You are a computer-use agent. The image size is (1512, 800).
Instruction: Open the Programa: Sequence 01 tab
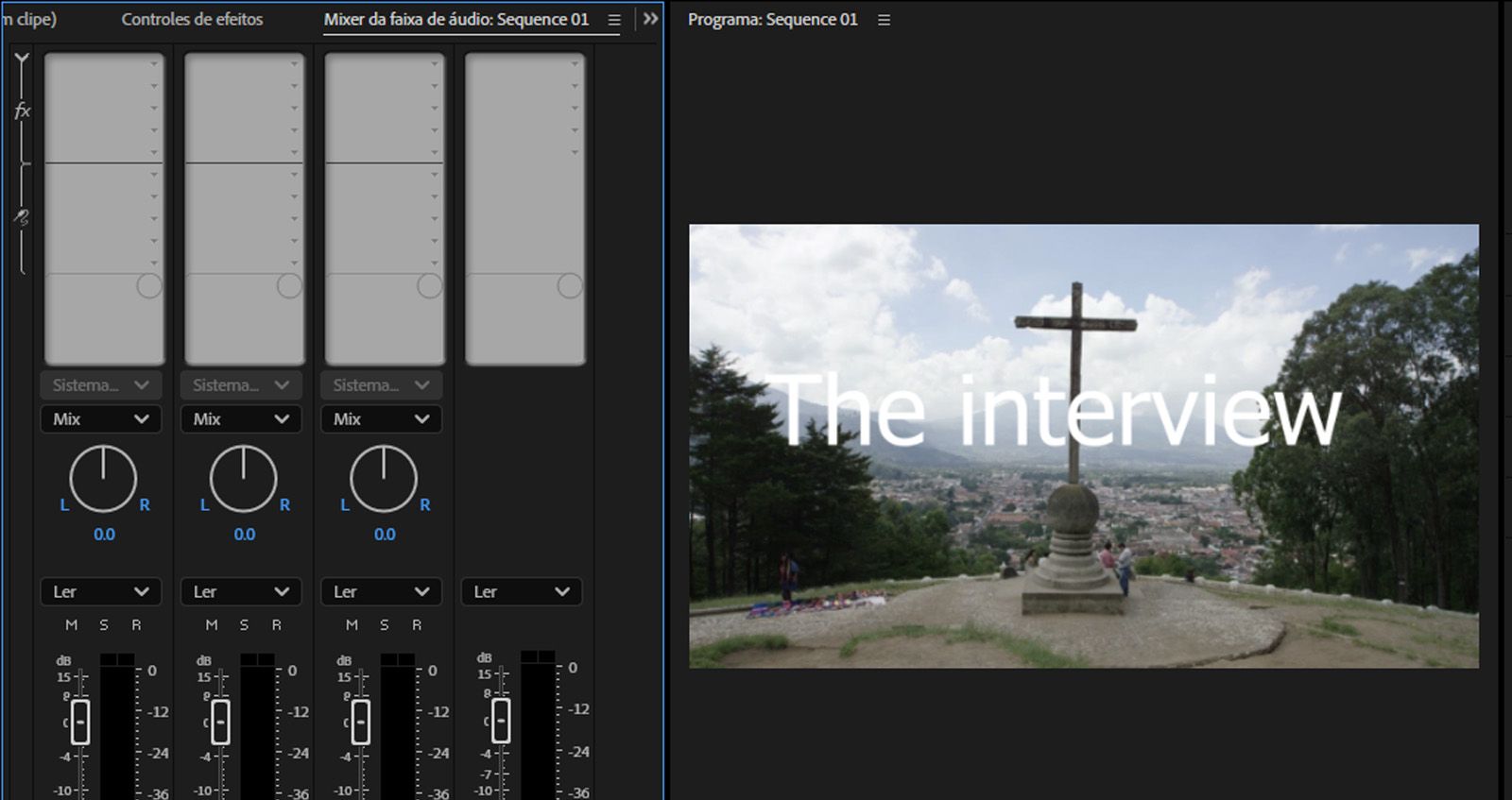772,19
